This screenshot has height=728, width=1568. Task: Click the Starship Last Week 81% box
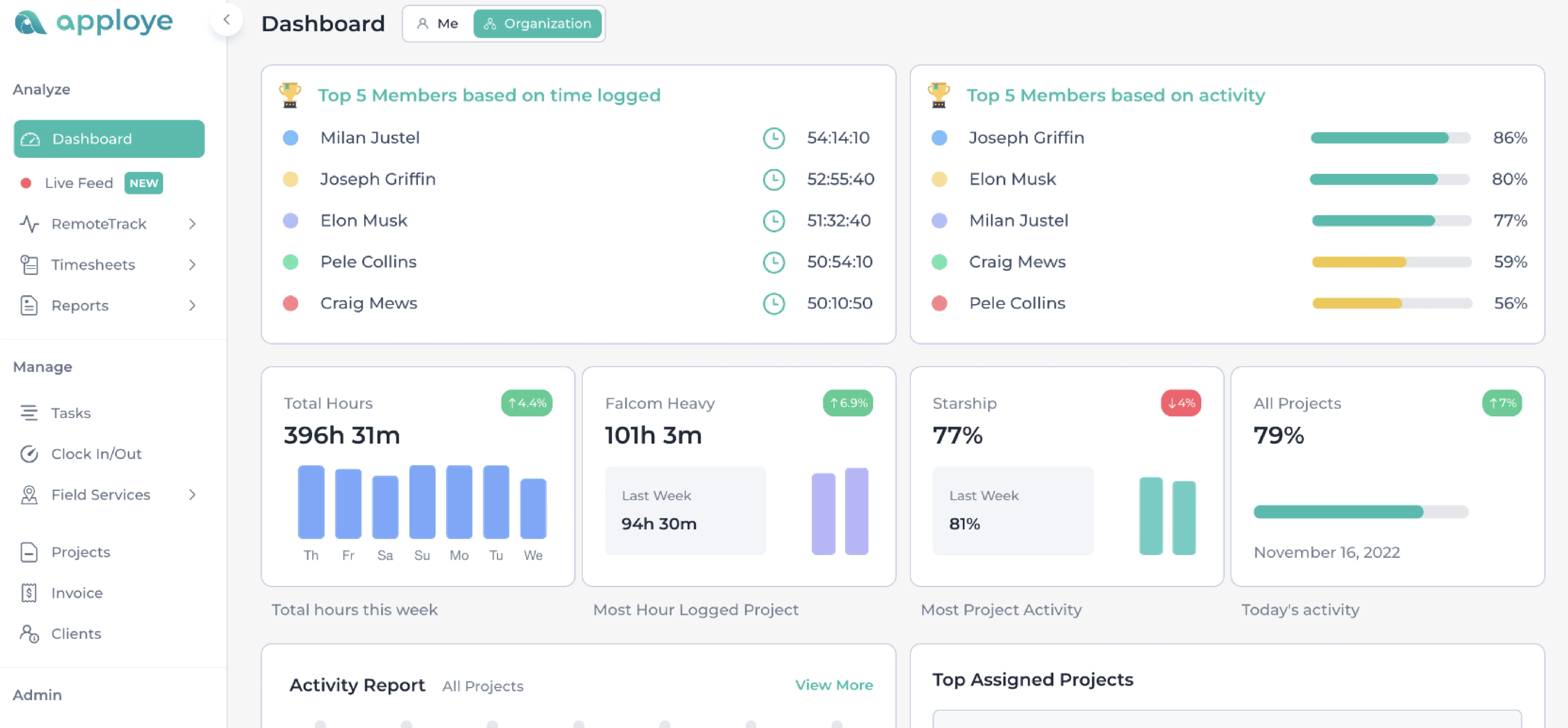point(1013,511)
